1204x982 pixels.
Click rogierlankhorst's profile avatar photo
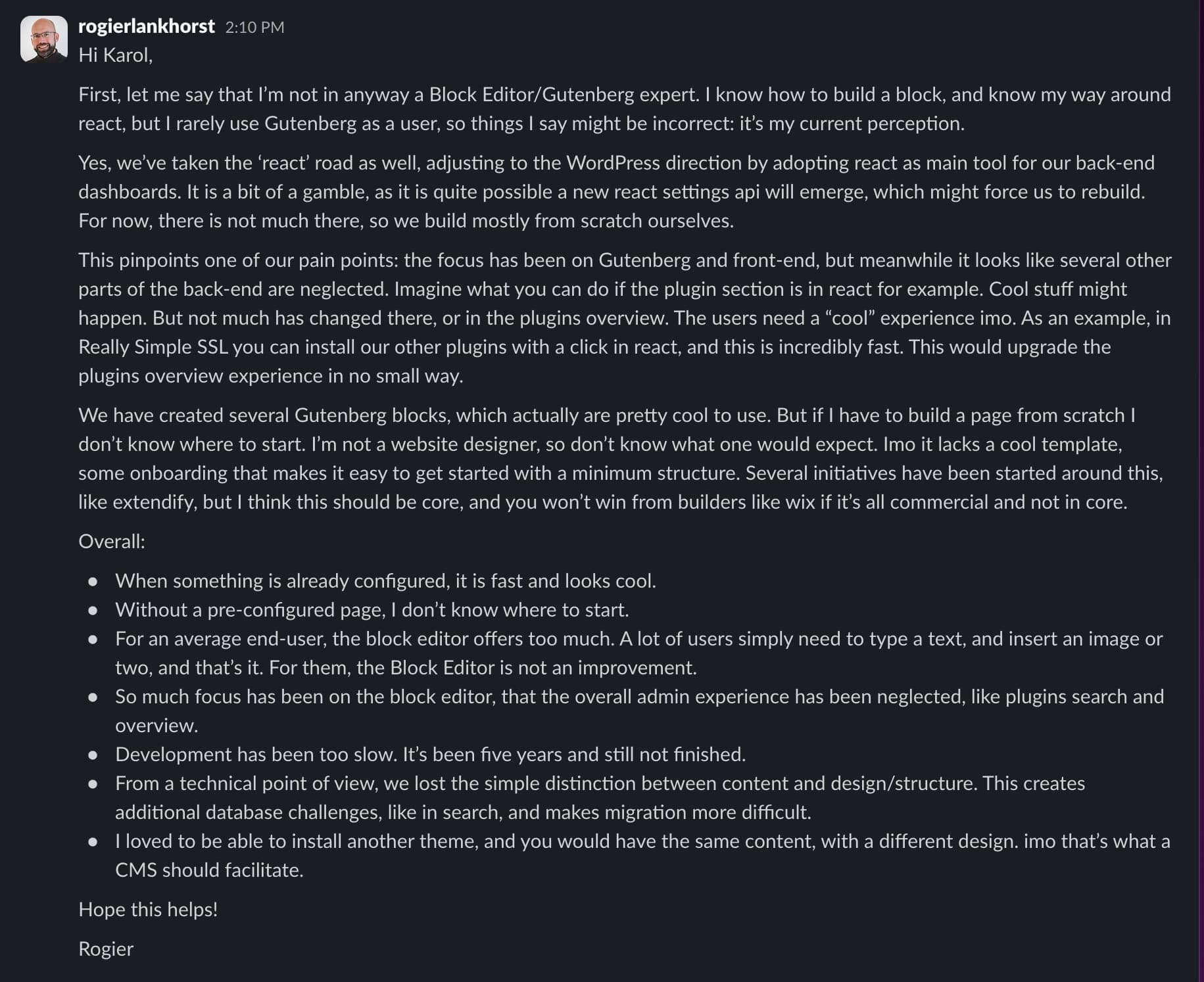click(x=43, y=39)
